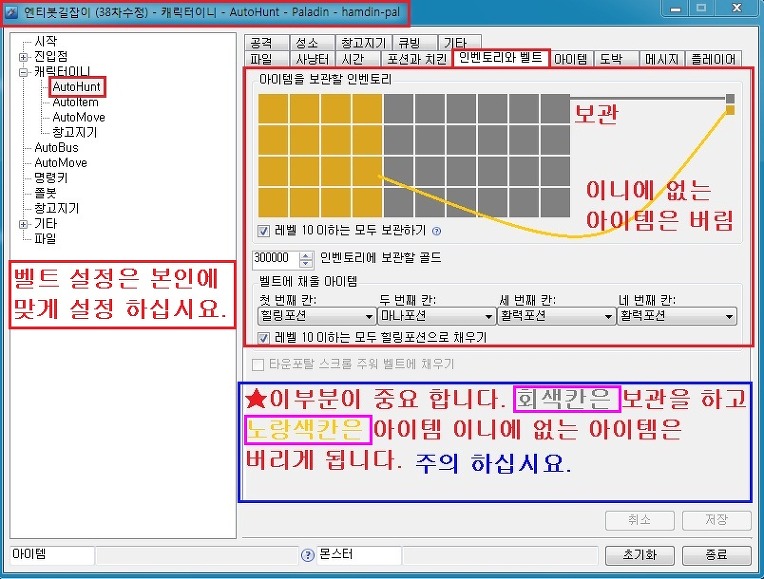Open the 첫 번째 칸 힐링포션 dropdown

click(x=317, y=316)
